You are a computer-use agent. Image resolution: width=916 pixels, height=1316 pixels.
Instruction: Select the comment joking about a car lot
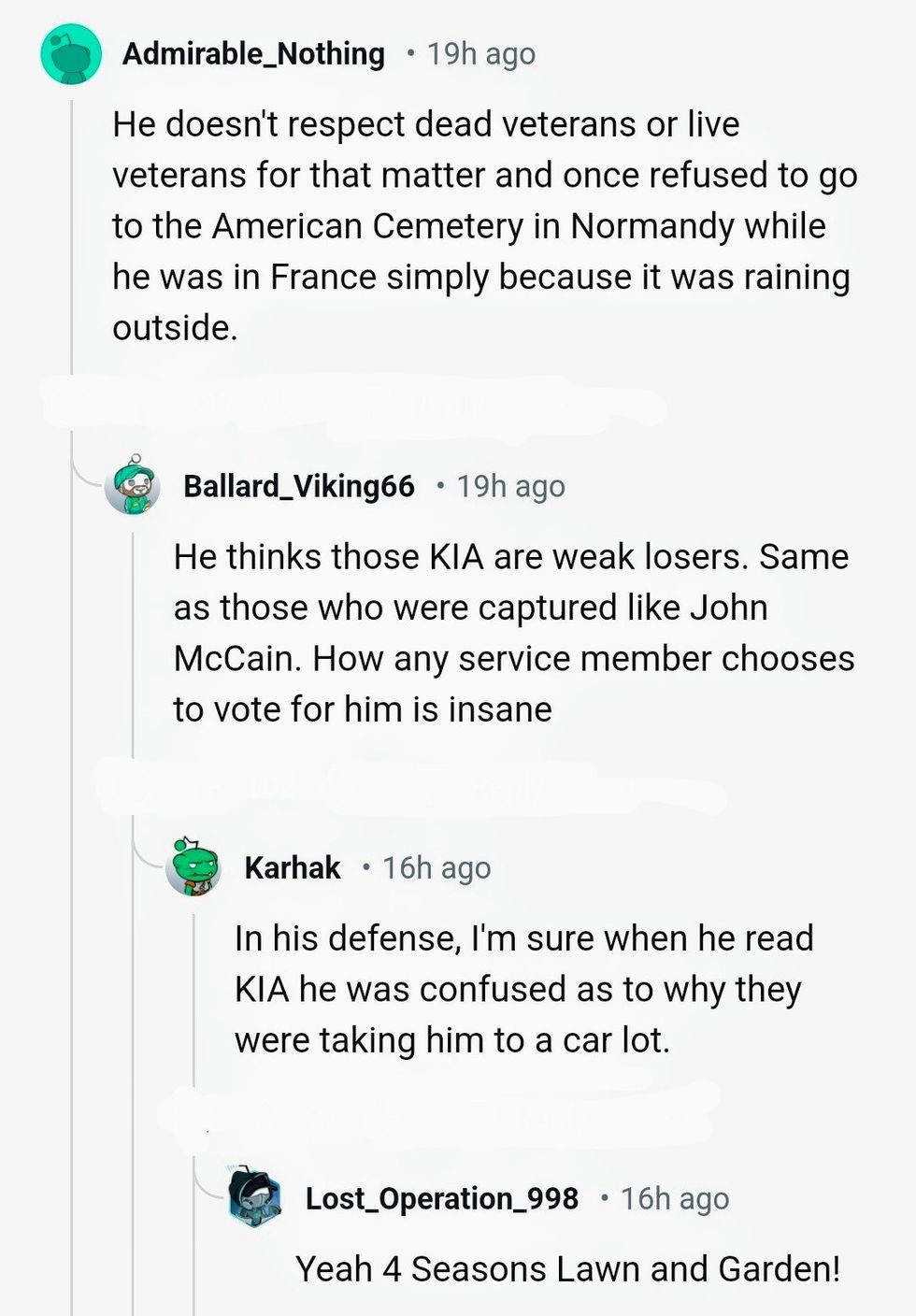[523, 989]
